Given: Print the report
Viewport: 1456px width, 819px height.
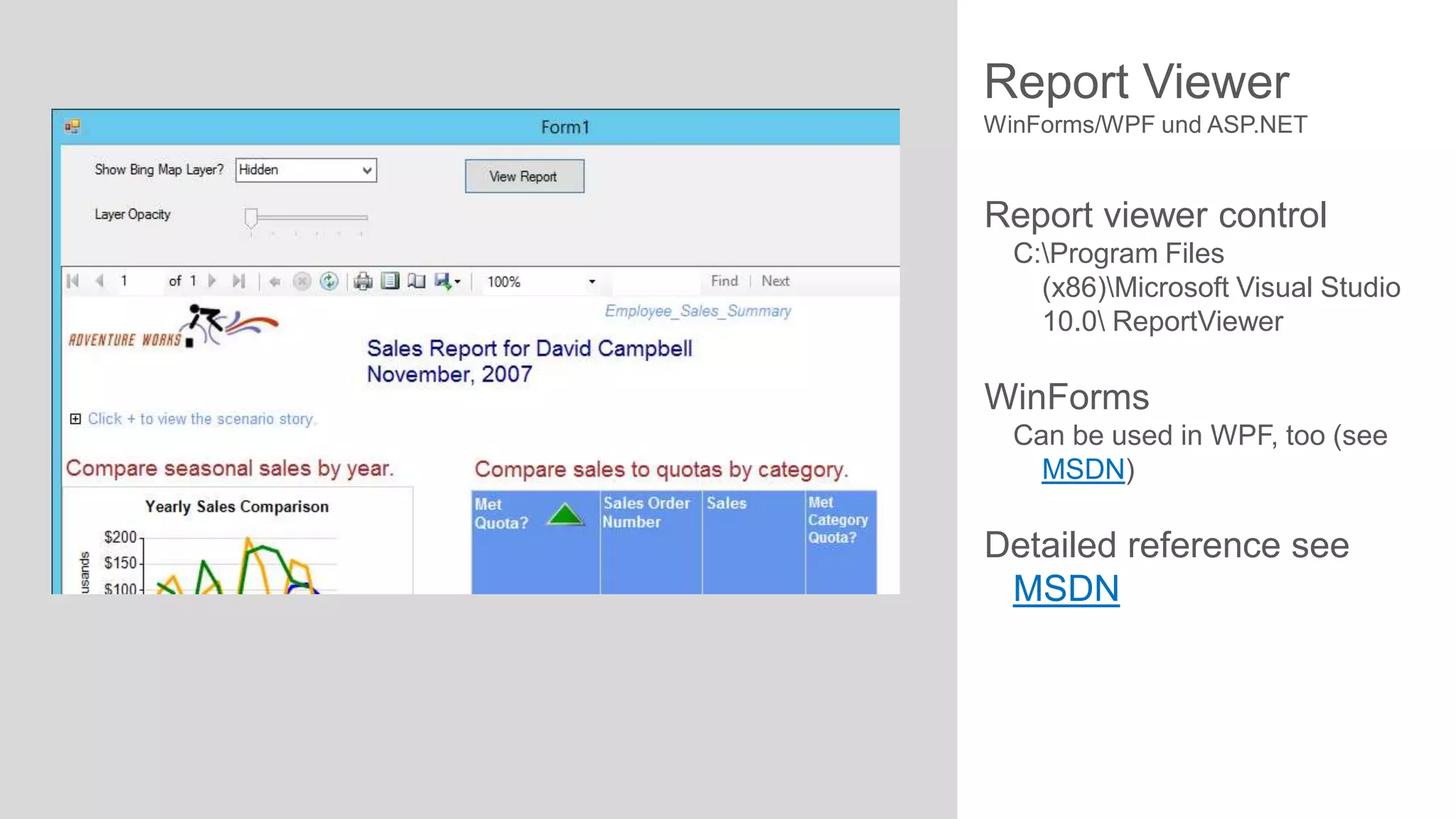Looking at the screenshot, I should coord(363,282).
